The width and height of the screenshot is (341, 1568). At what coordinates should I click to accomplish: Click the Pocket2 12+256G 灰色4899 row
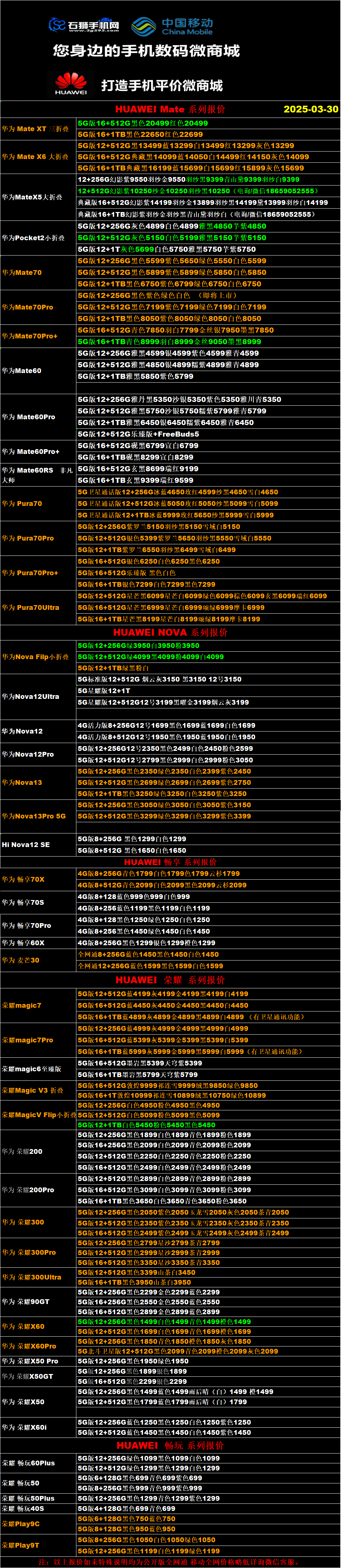208,226
